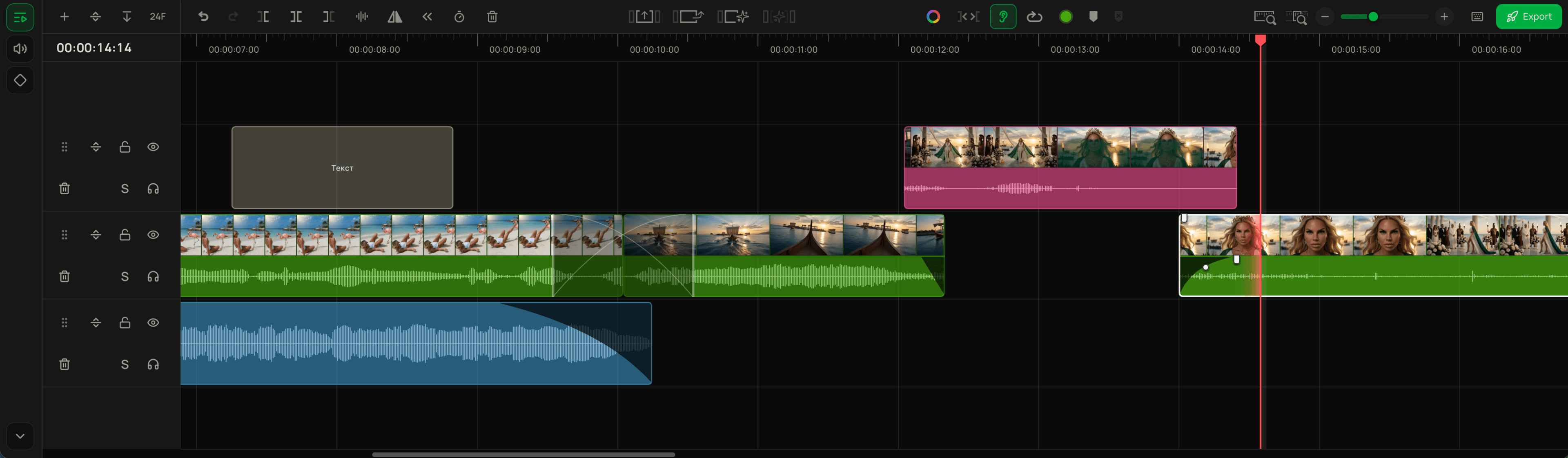Screen dimensions: 1568x458
Task: Zoom in the timeline with the plus button
Action: (1444, 17)
